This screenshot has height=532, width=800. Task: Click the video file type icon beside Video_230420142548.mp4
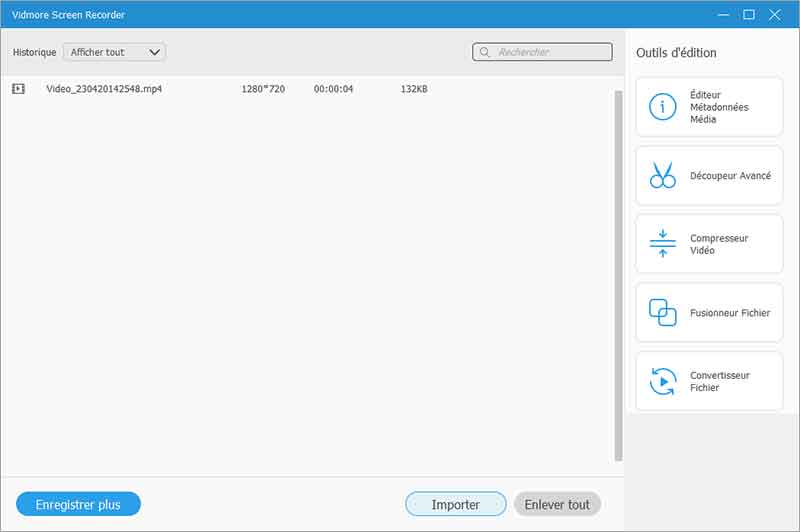tap(18, 89)
